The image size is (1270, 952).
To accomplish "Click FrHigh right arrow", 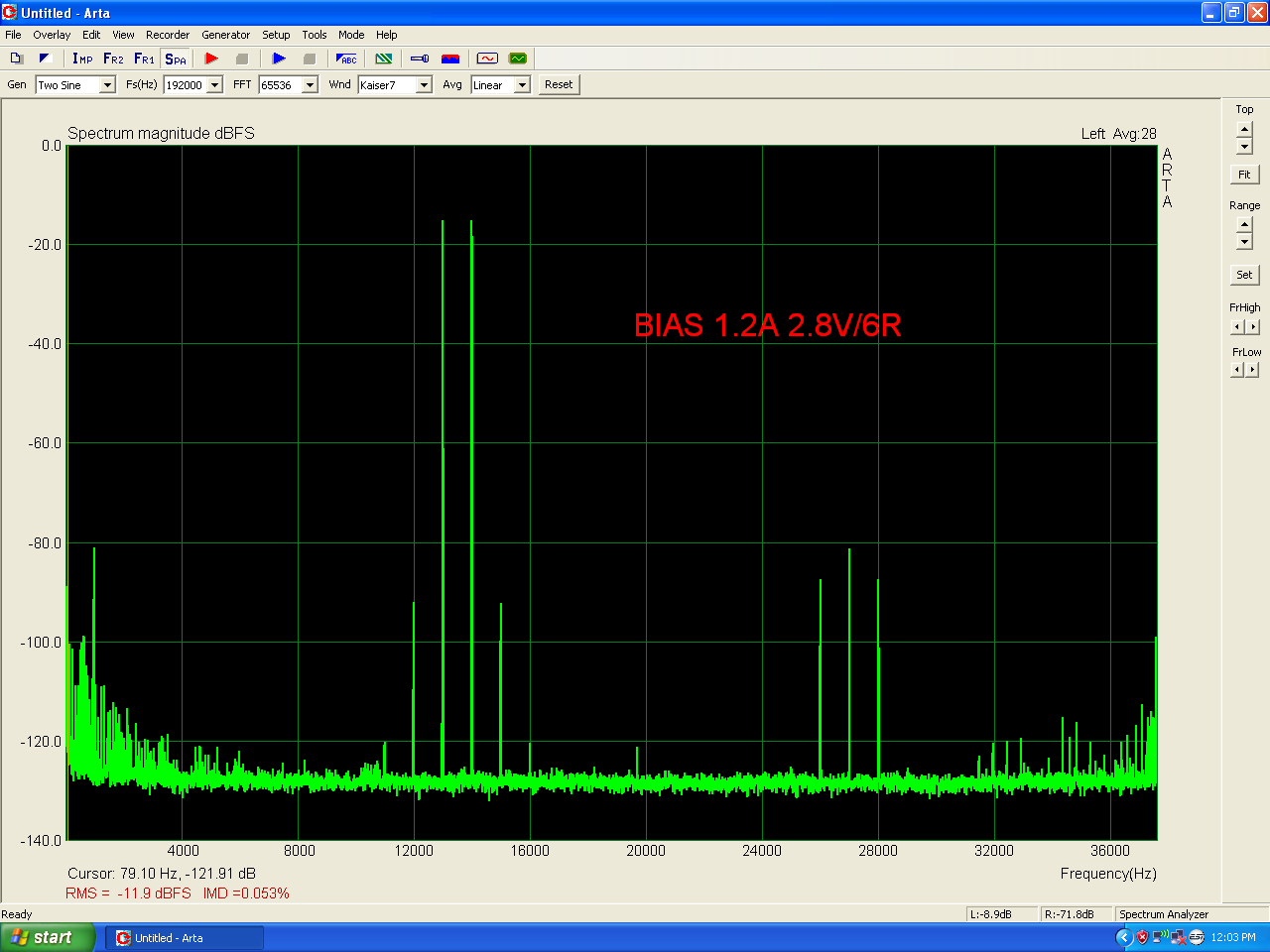I will pyautogui.click(x=1253, y=327).
